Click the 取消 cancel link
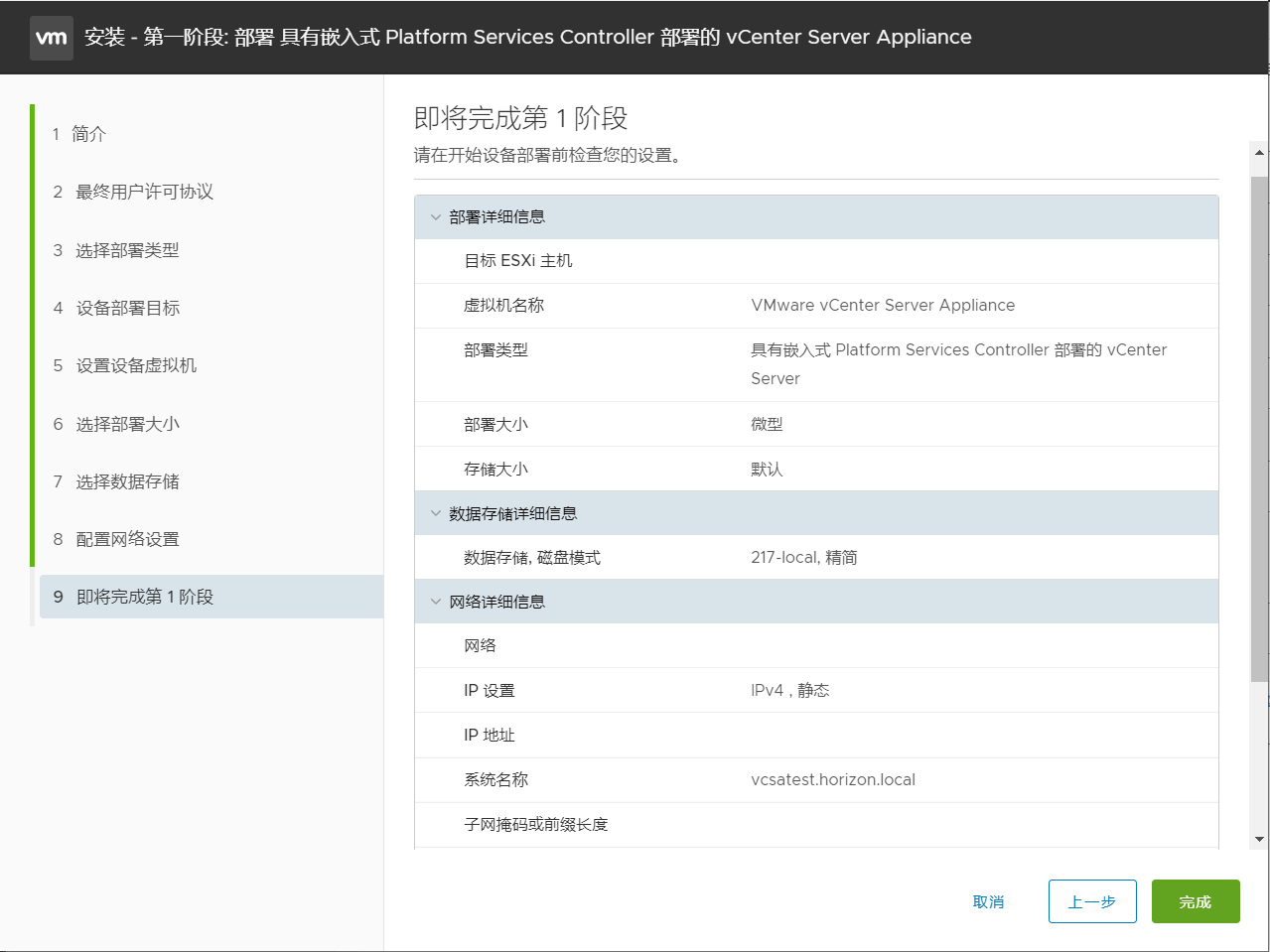This screenshot has height=952, width=1270. click(988, 901)
